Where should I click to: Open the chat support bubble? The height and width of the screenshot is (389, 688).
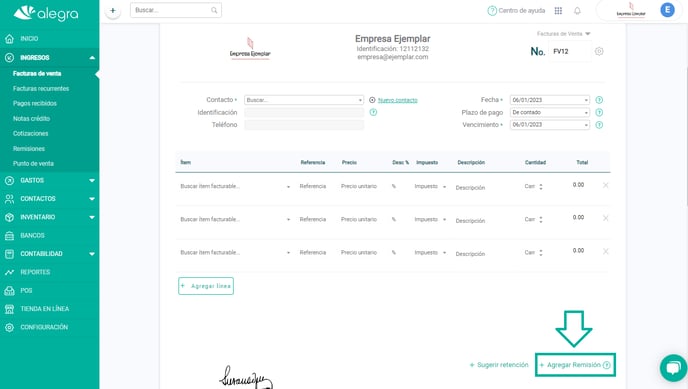click(674, 368)
